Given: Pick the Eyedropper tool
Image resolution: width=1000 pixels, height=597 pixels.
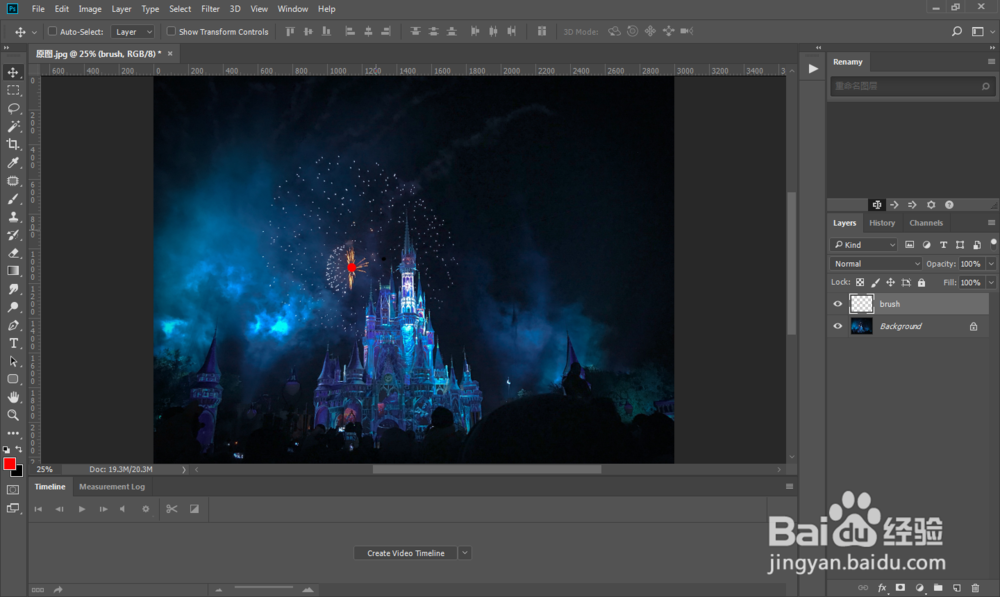Looking at the screenshot, I should pyautogui.click(x=14, y=162).
